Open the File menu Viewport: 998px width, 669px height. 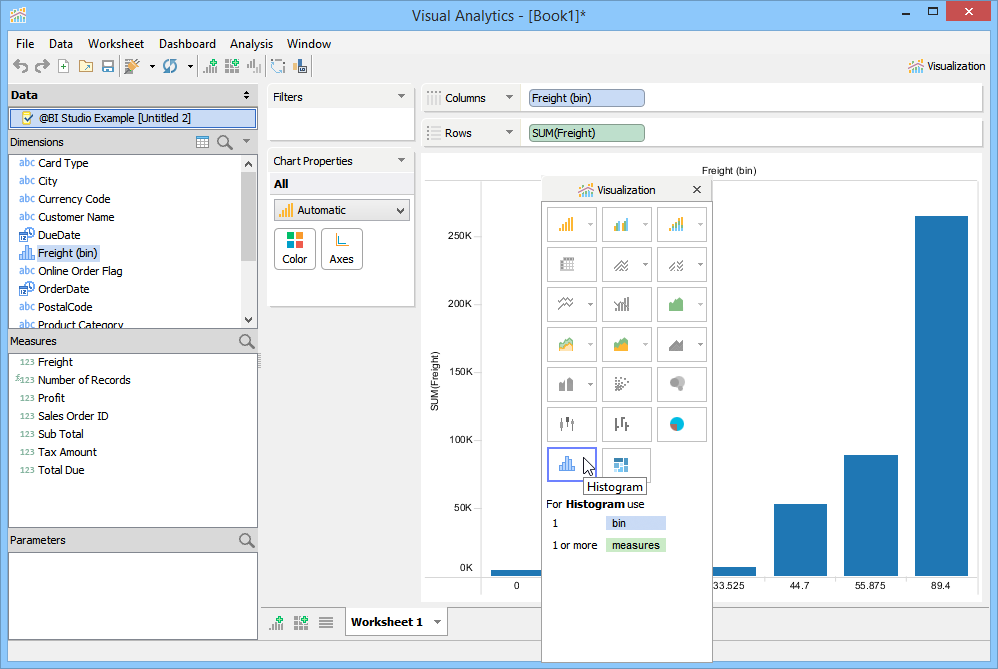click(x=25, y=44)
